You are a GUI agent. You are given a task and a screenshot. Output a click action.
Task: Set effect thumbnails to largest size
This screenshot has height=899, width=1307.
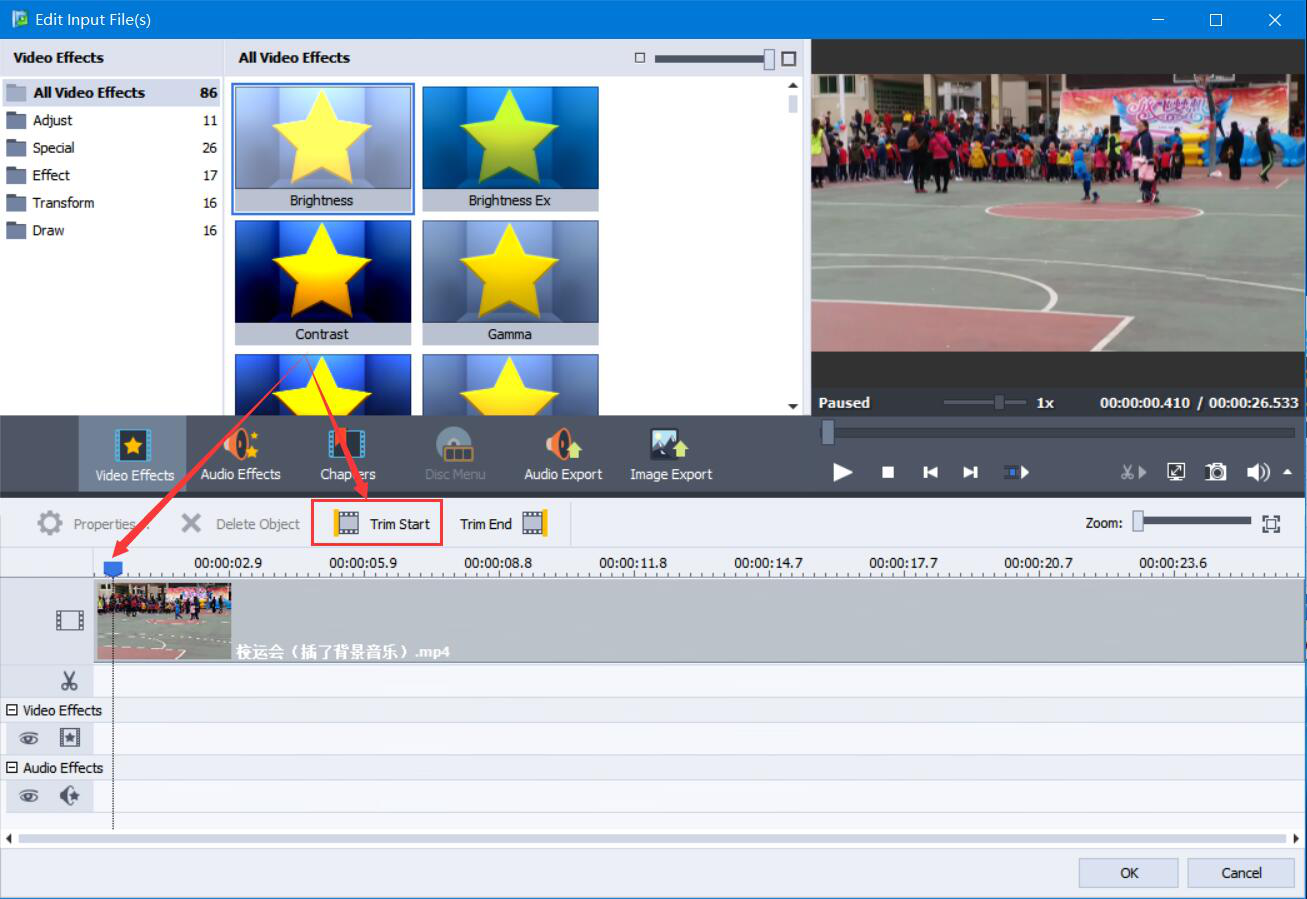pyautogui.click(x=789, y=58)
